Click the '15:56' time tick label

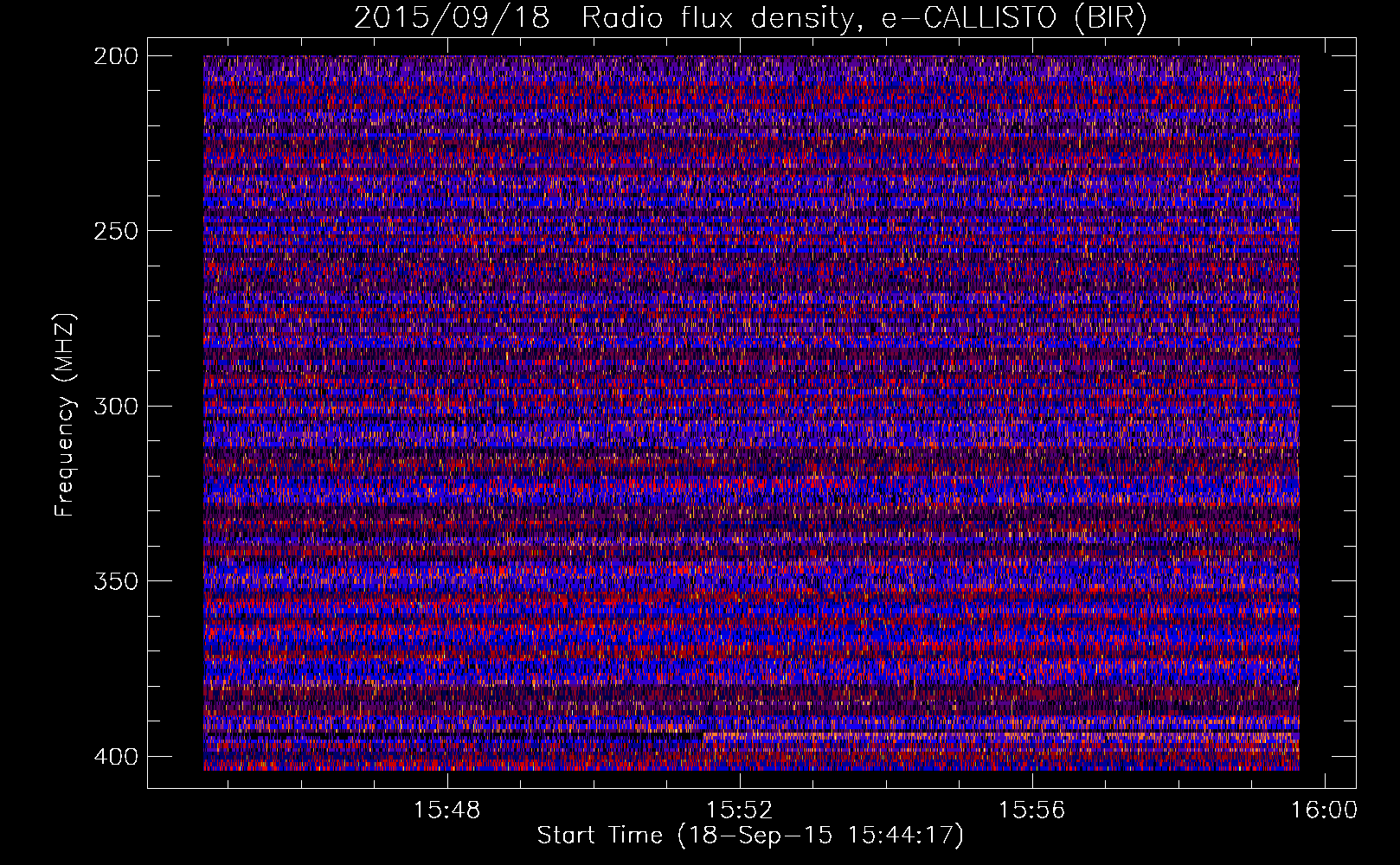1031,811
